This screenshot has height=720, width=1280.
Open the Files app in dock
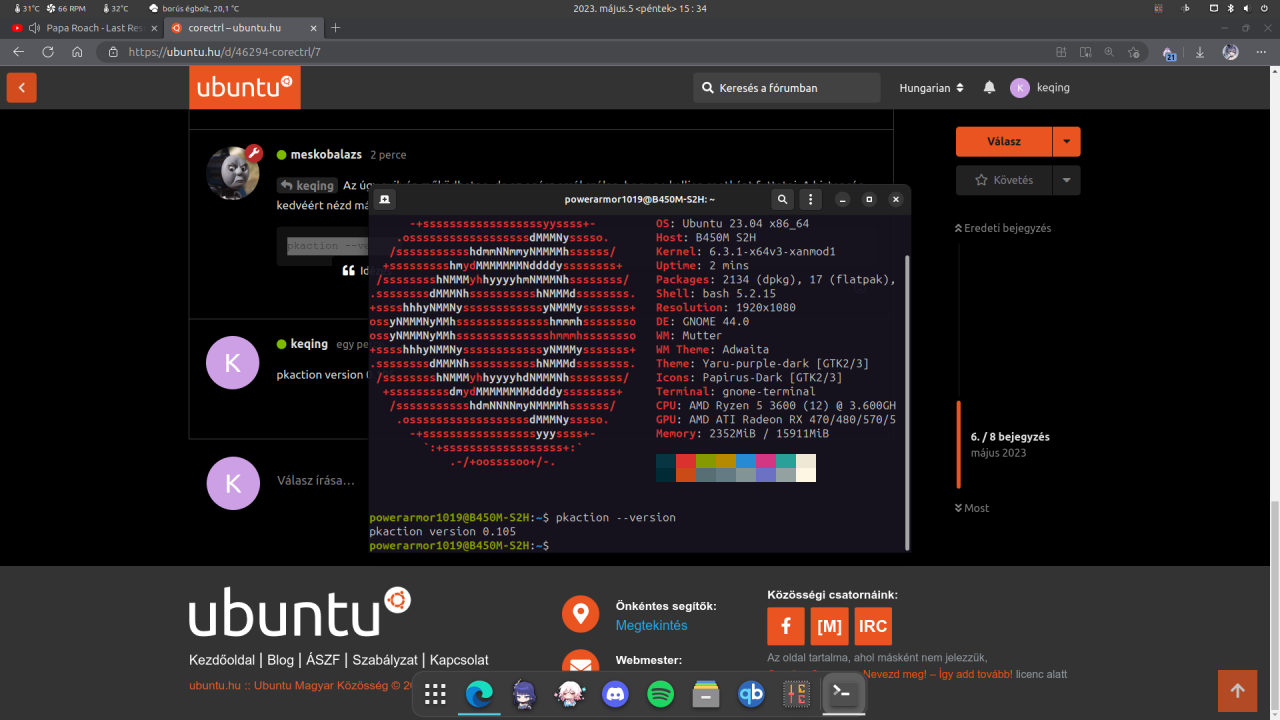(x=706, y=695)
